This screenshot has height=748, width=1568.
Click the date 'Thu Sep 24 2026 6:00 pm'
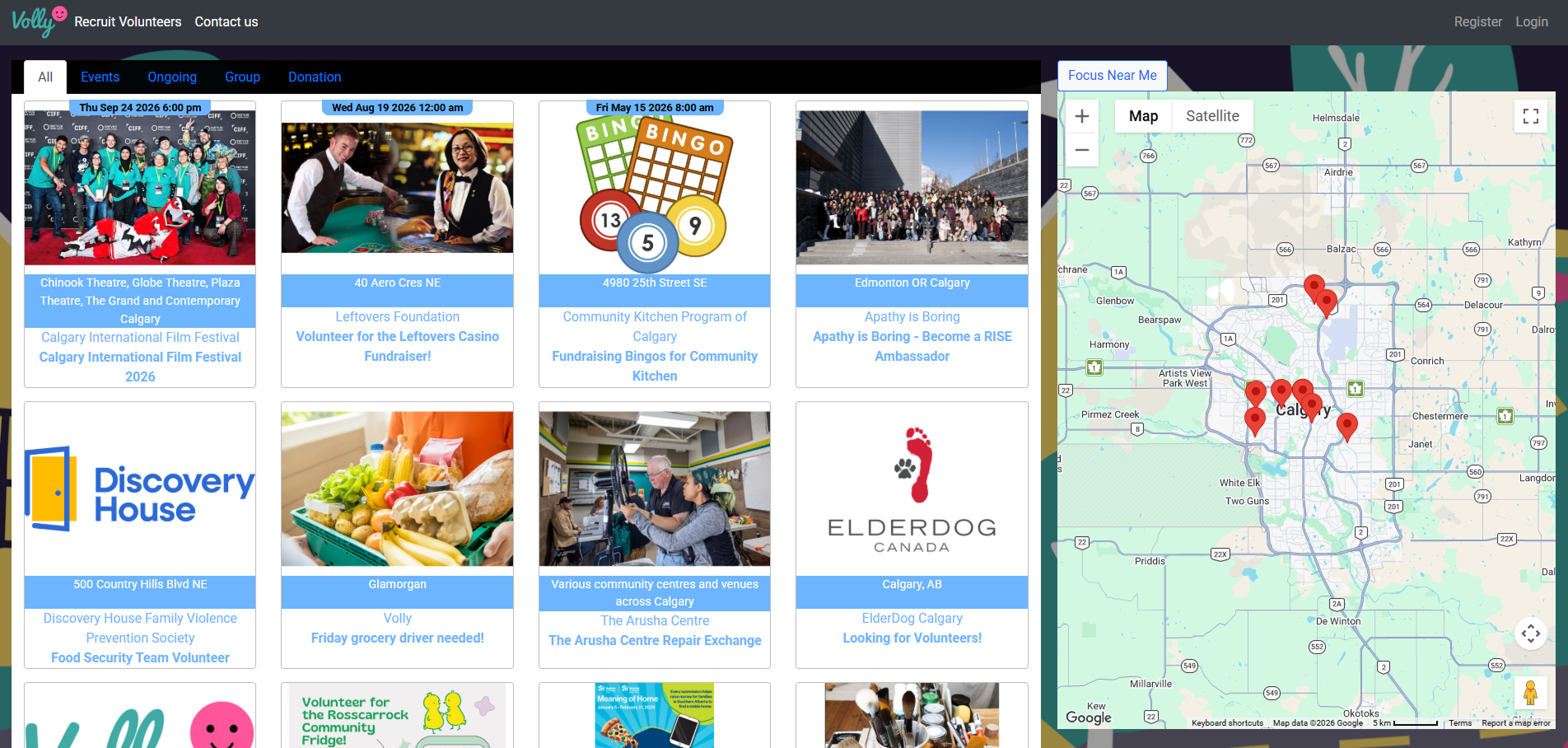pyautogui.click(x=140, y=107)
